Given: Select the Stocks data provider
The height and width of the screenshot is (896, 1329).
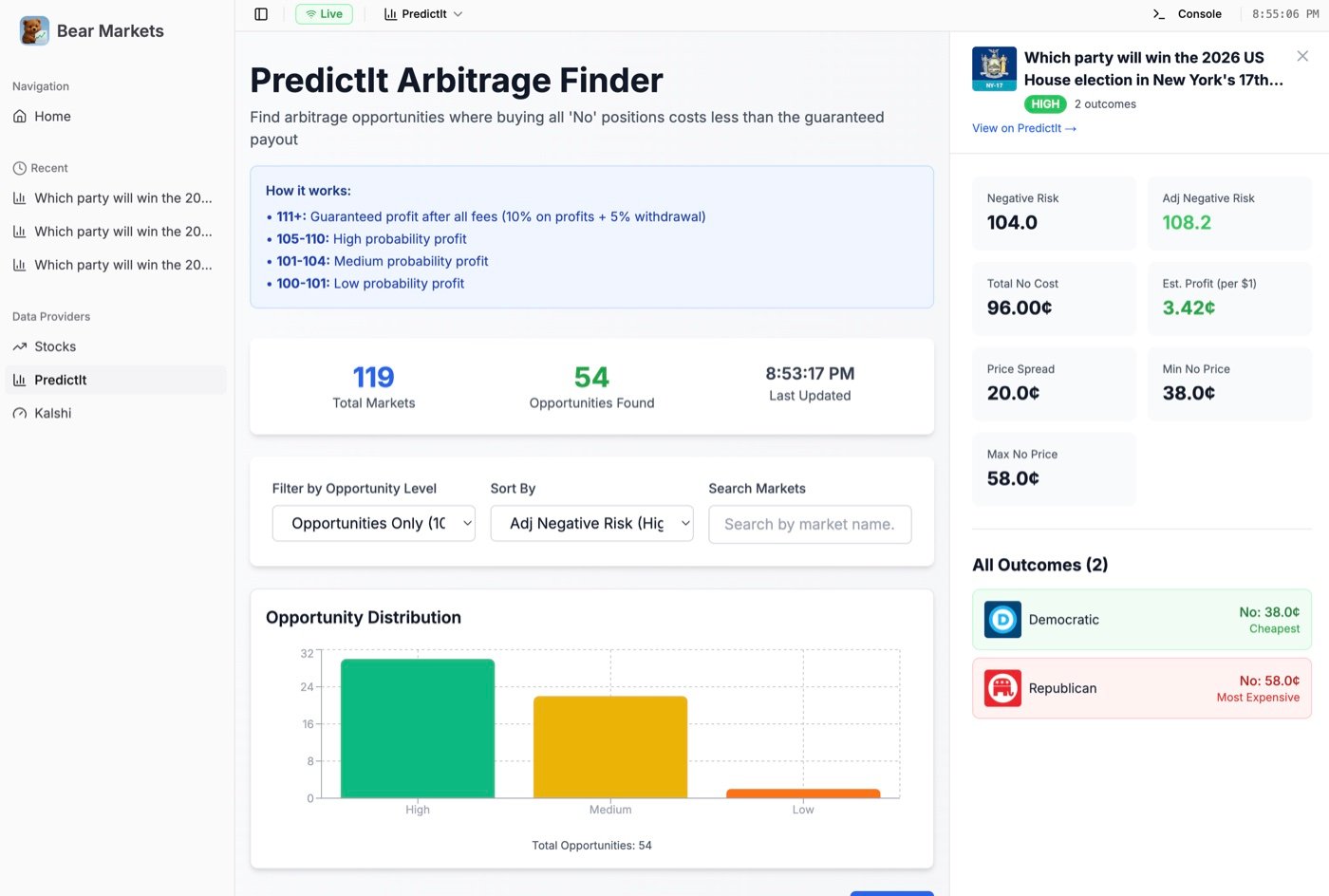Looking at the screenshot, I should tap(54, 346).
